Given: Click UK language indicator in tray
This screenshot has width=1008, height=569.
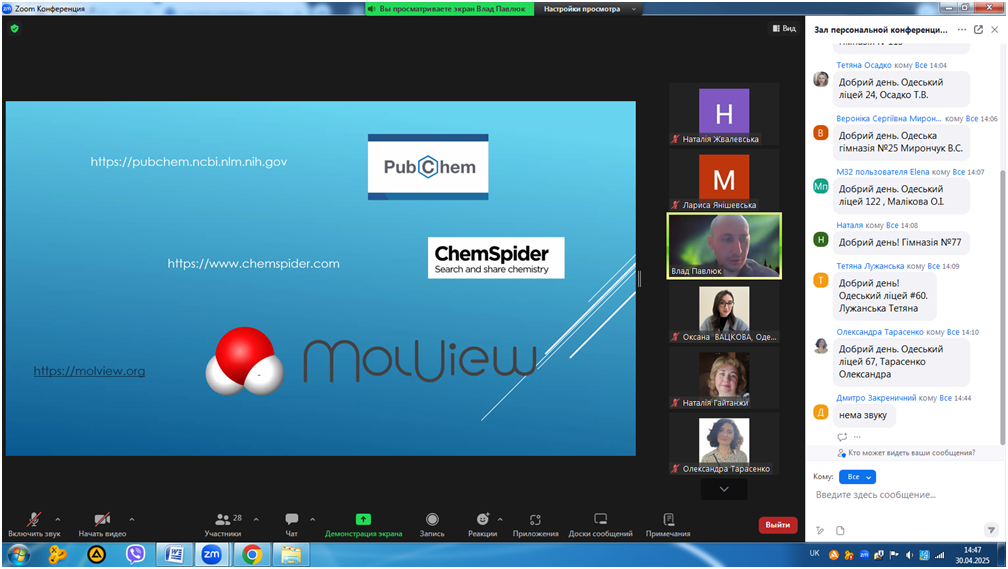Looking at the screenshot, I should [x=814, y=554].
